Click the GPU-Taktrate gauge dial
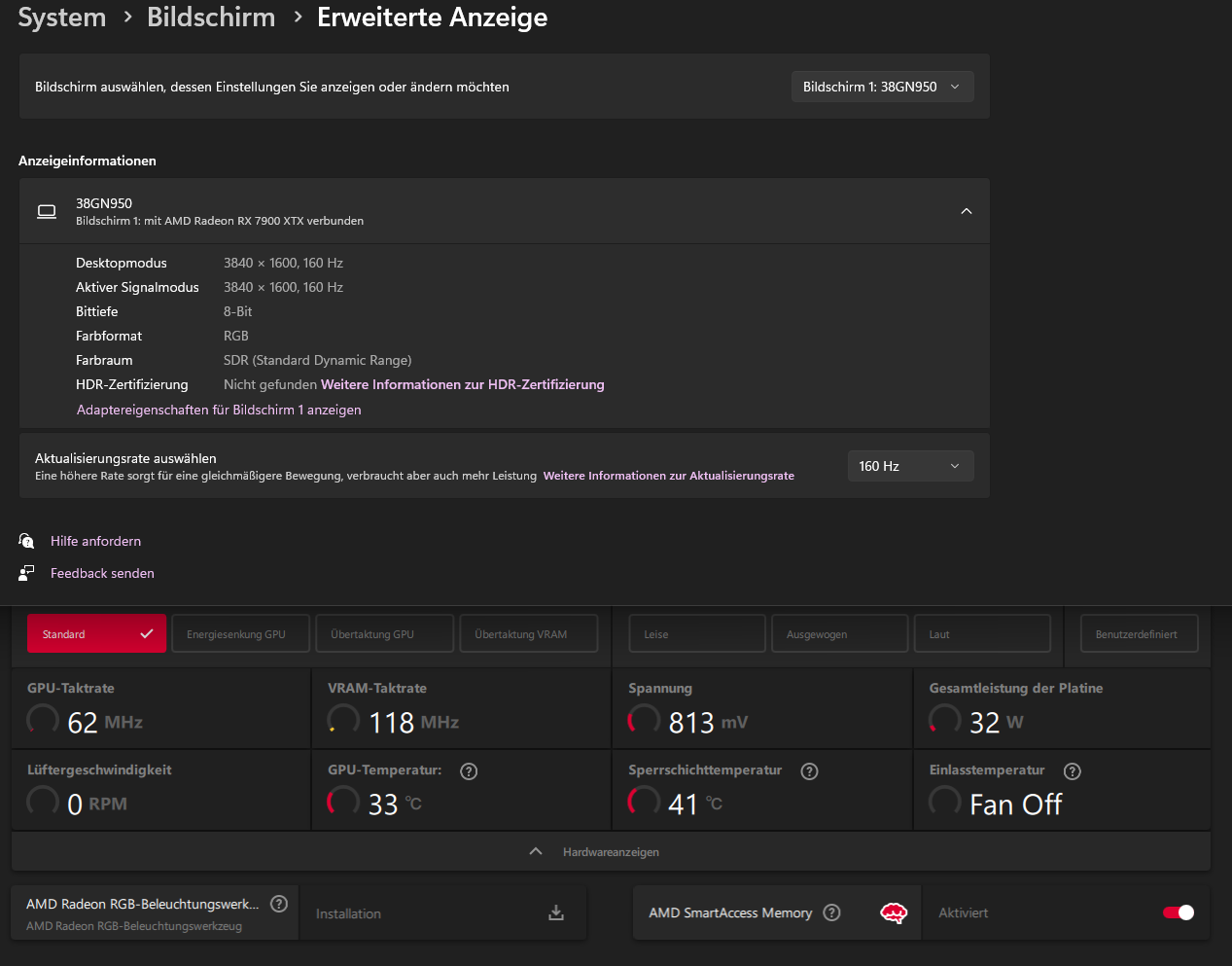This screenshot has height=966, width=1232. click(x=43, y=720)
